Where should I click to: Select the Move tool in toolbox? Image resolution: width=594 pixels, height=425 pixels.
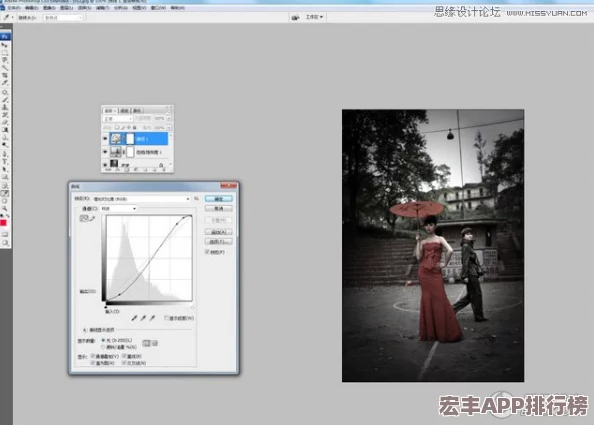tap(5, 45)
